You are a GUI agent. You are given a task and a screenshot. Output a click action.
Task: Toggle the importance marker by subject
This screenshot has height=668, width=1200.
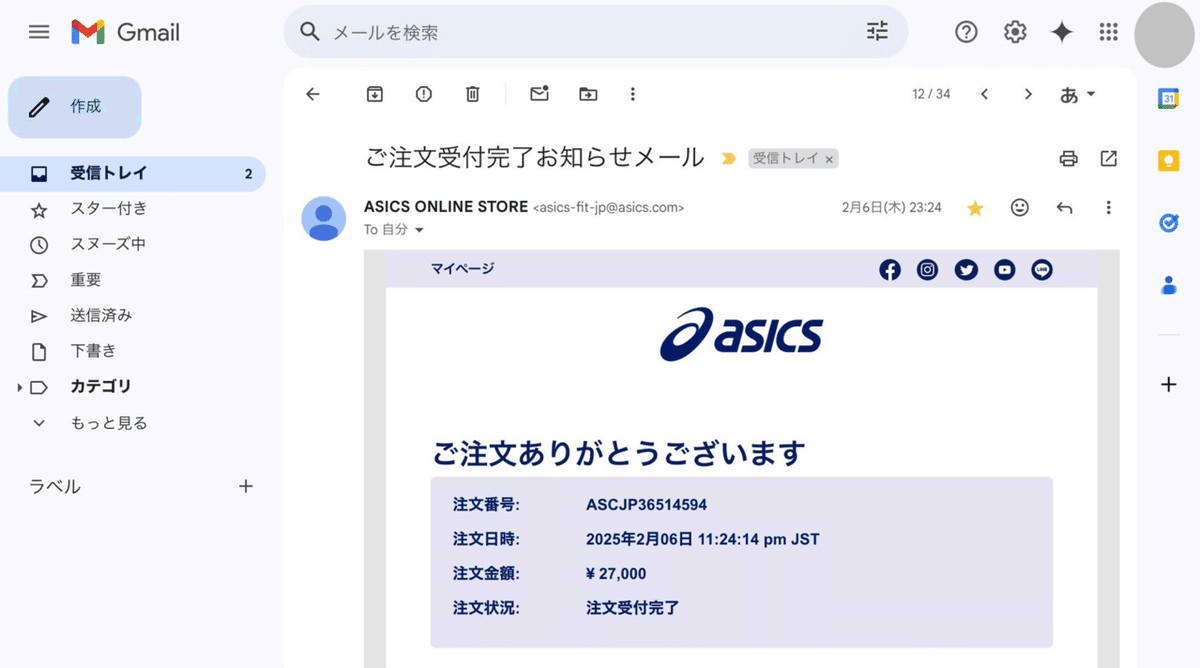pyautogui.click(x=728, y=158)
